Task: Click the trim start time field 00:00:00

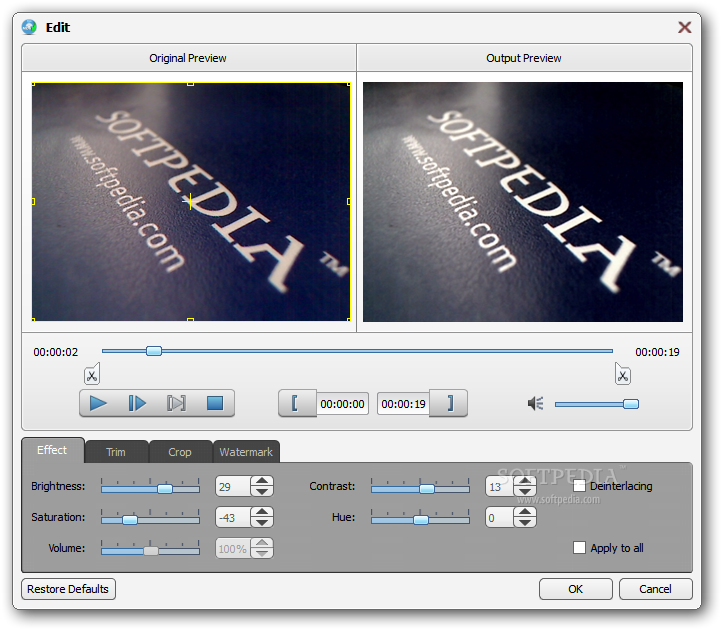Action: point(342,404)
